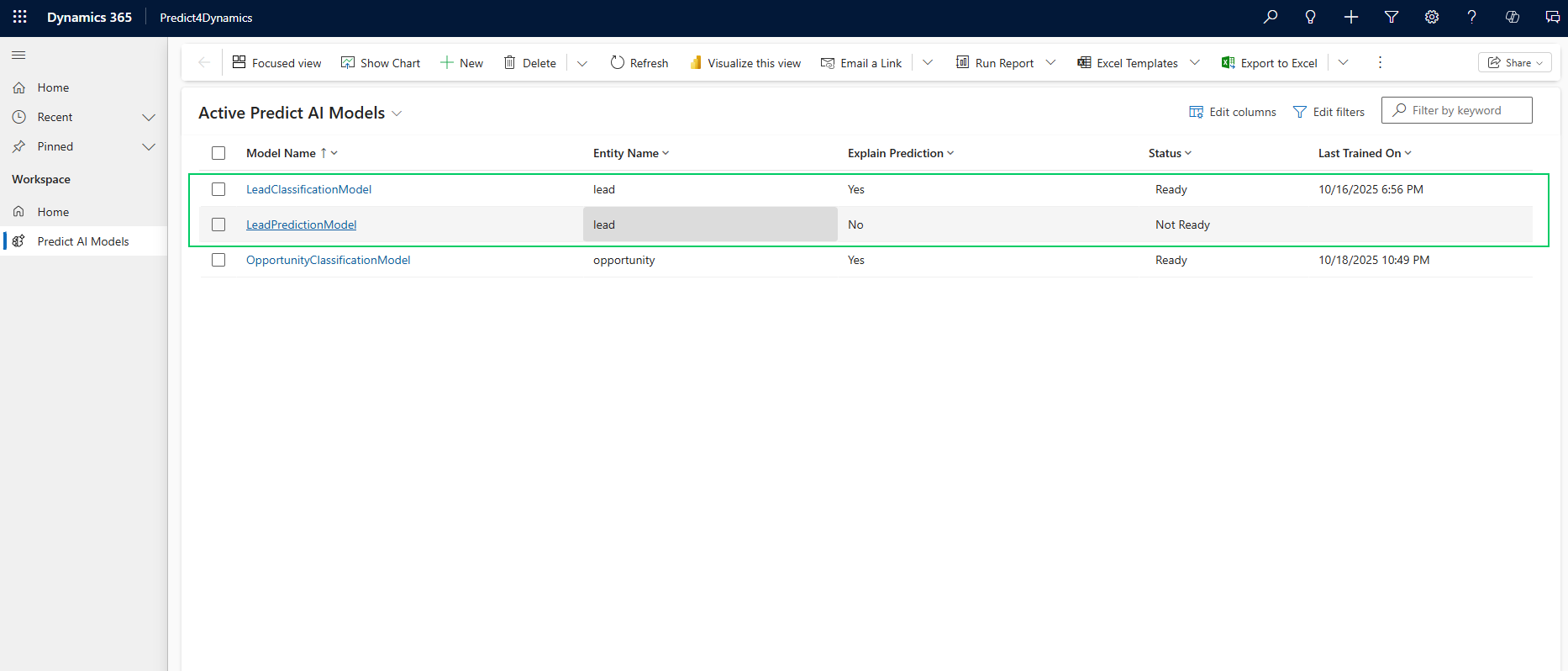This screenshot has width=1568, height=671.
Task: Expand the Recent section in sidebar
Action: point(149,117)
